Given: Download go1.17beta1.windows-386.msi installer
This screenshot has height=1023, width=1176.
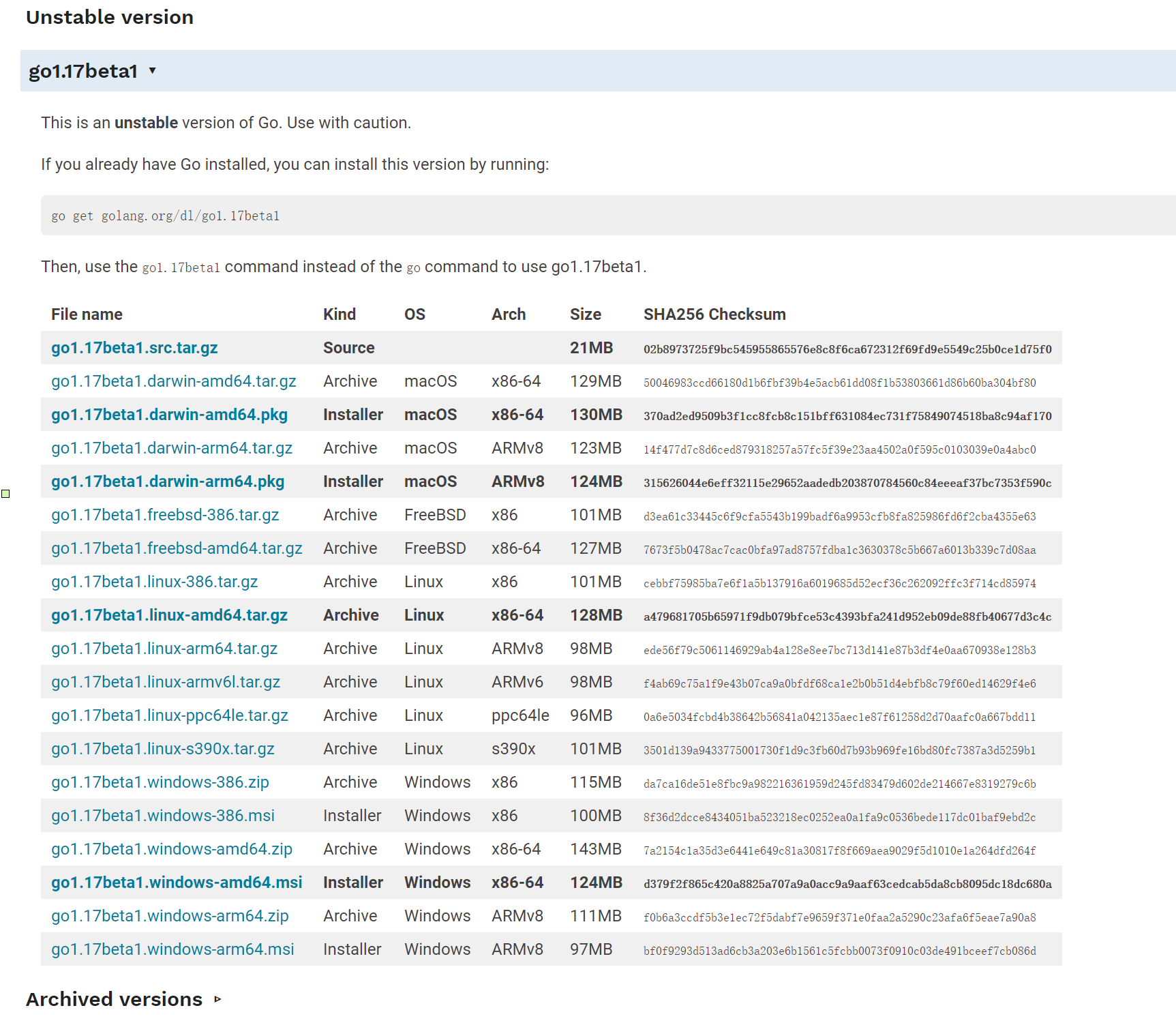Looking at the screenshot, I should tap(163, 816).
